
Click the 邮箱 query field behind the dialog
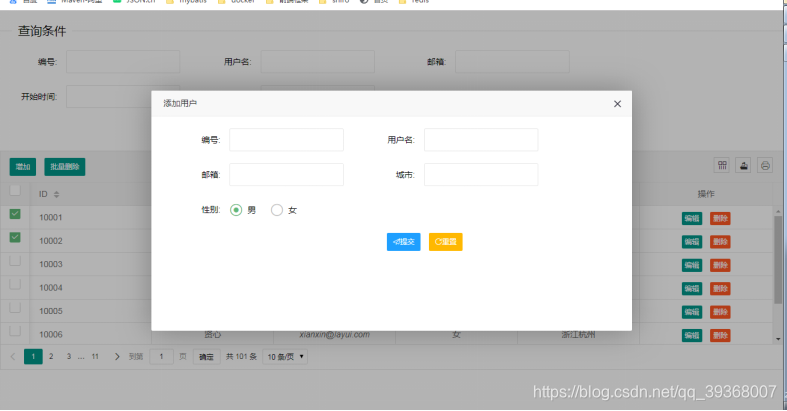(512, 62)
